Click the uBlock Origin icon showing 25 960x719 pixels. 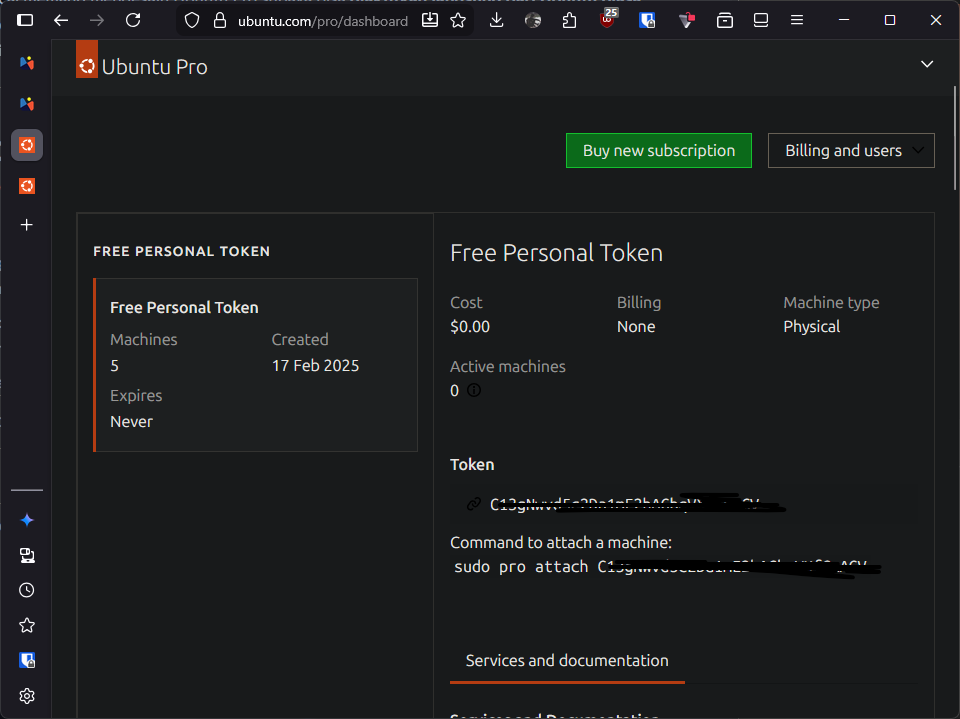pyautogui.click(x=608, y=20)
